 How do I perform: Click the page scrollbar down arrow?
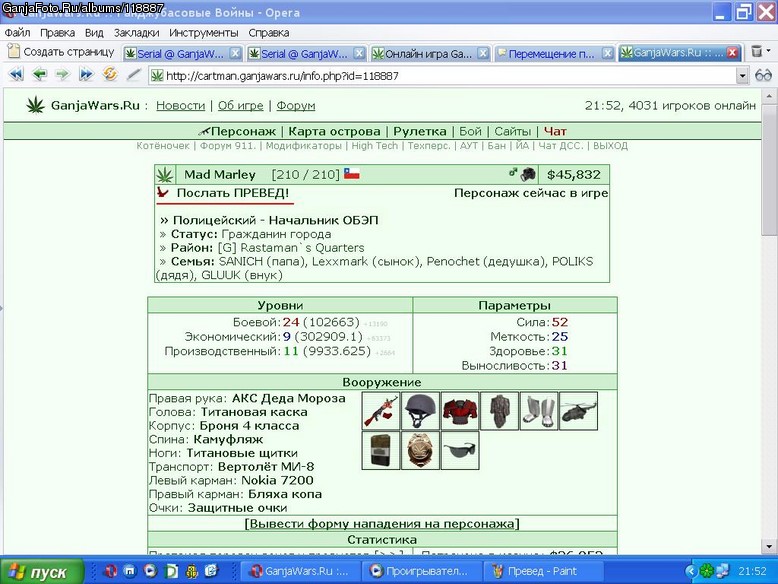[x=769, y=546]
